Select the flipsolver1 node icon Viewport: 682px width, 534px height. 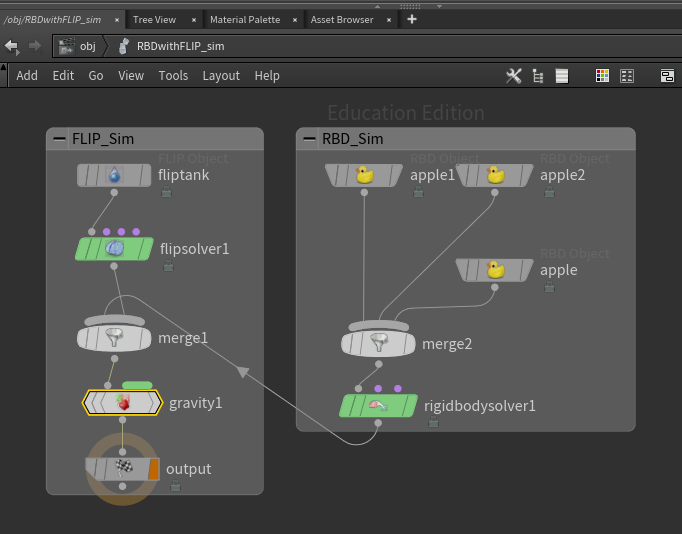114,249
